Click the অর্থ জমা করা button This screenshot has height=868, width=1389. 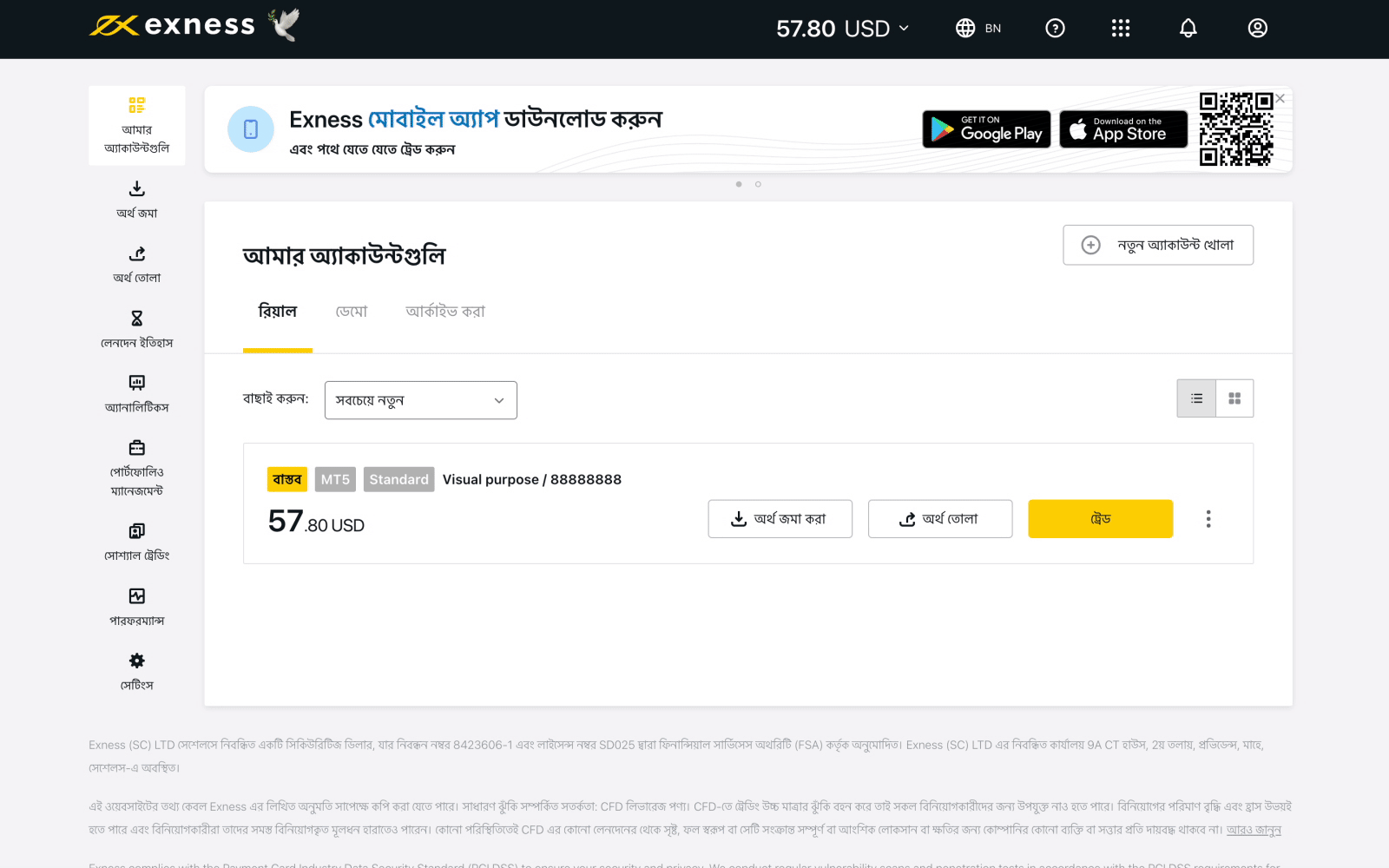(x=780, y=519)
